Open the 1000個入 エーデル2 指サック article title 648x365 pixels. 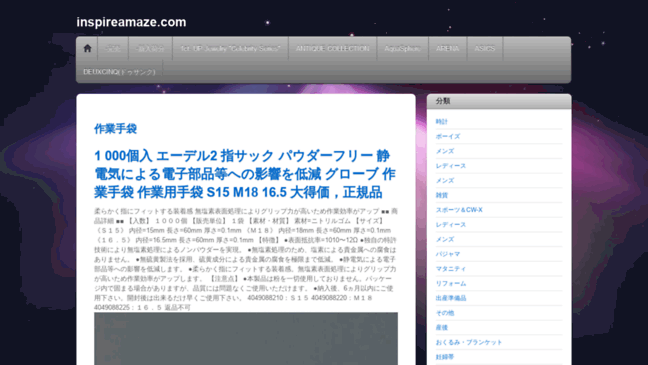point(245,174)
